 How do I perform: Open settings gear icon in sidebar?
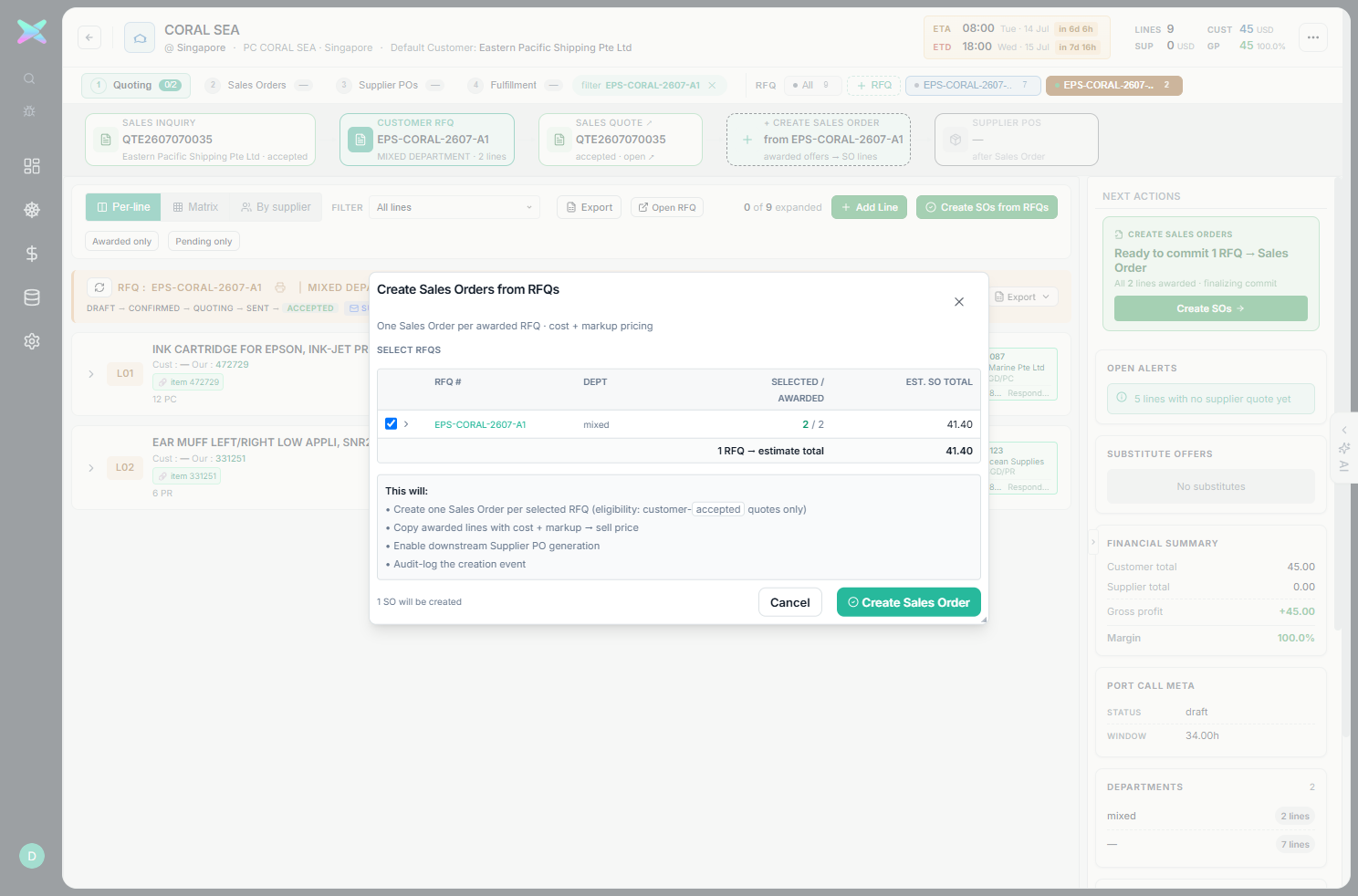point(32,341)
